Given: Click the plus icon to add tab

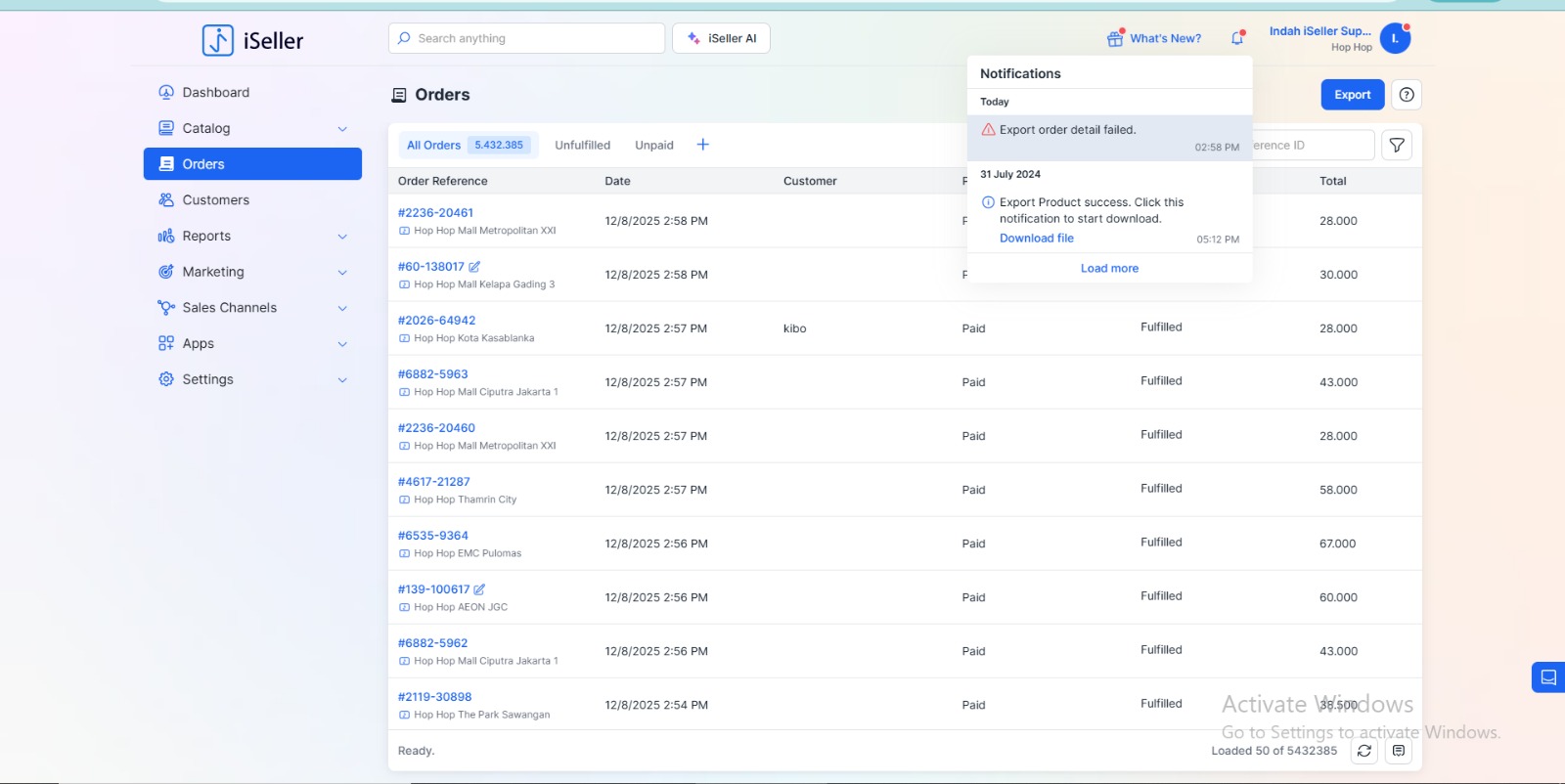Looking at the screenshot, I should (x=702, y=145).
